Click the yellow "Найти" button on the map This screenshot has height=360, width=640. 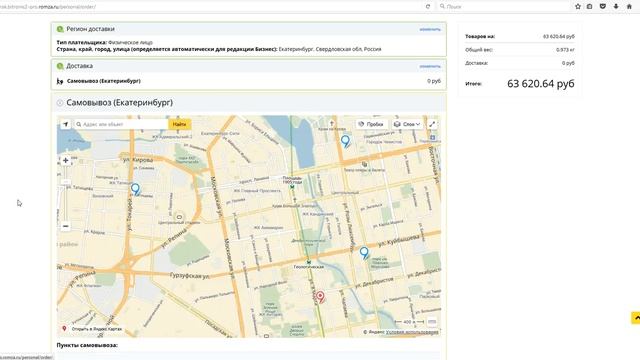[x=180, y=124]
